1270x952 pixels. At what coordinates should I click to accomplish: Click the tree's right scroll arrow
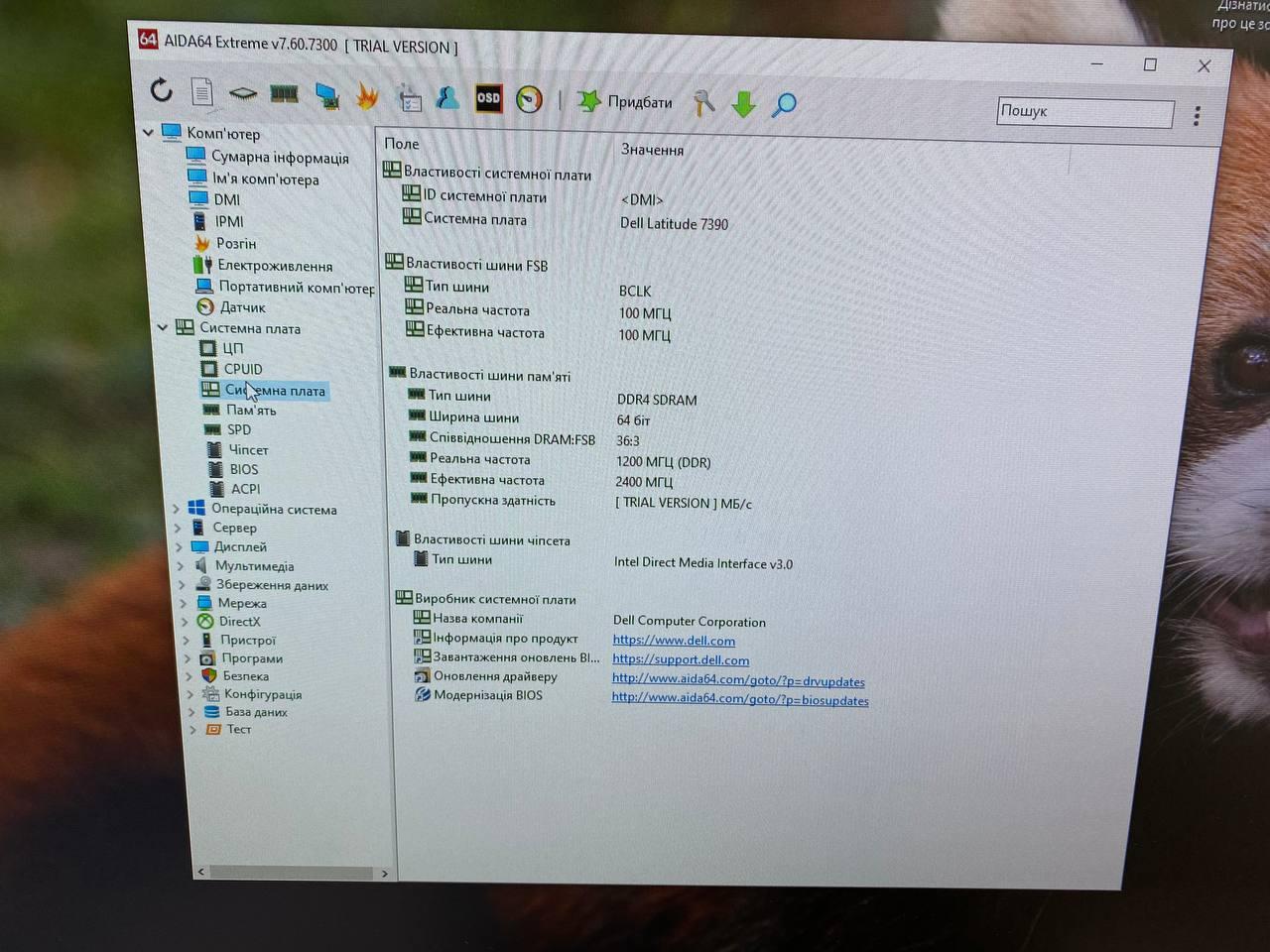tap(384, 874)
